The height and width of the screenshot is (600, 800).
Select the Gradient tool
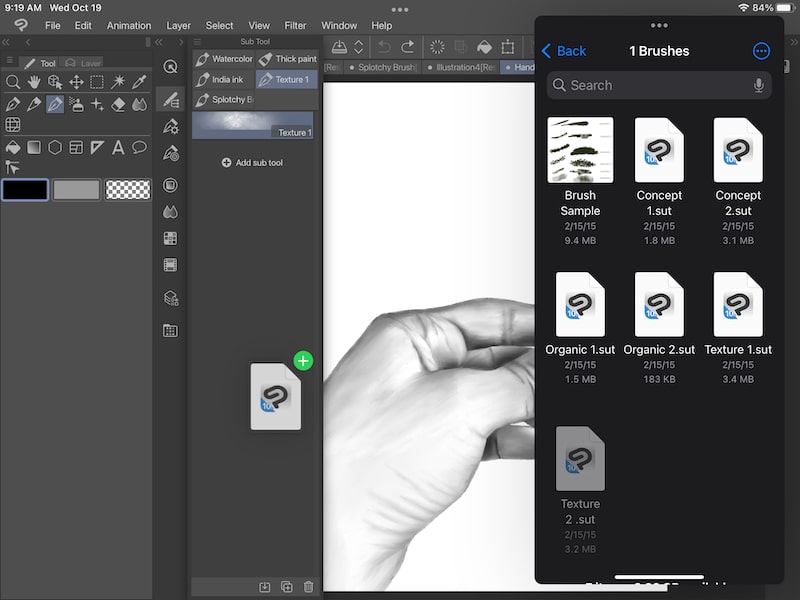point(34,147)
